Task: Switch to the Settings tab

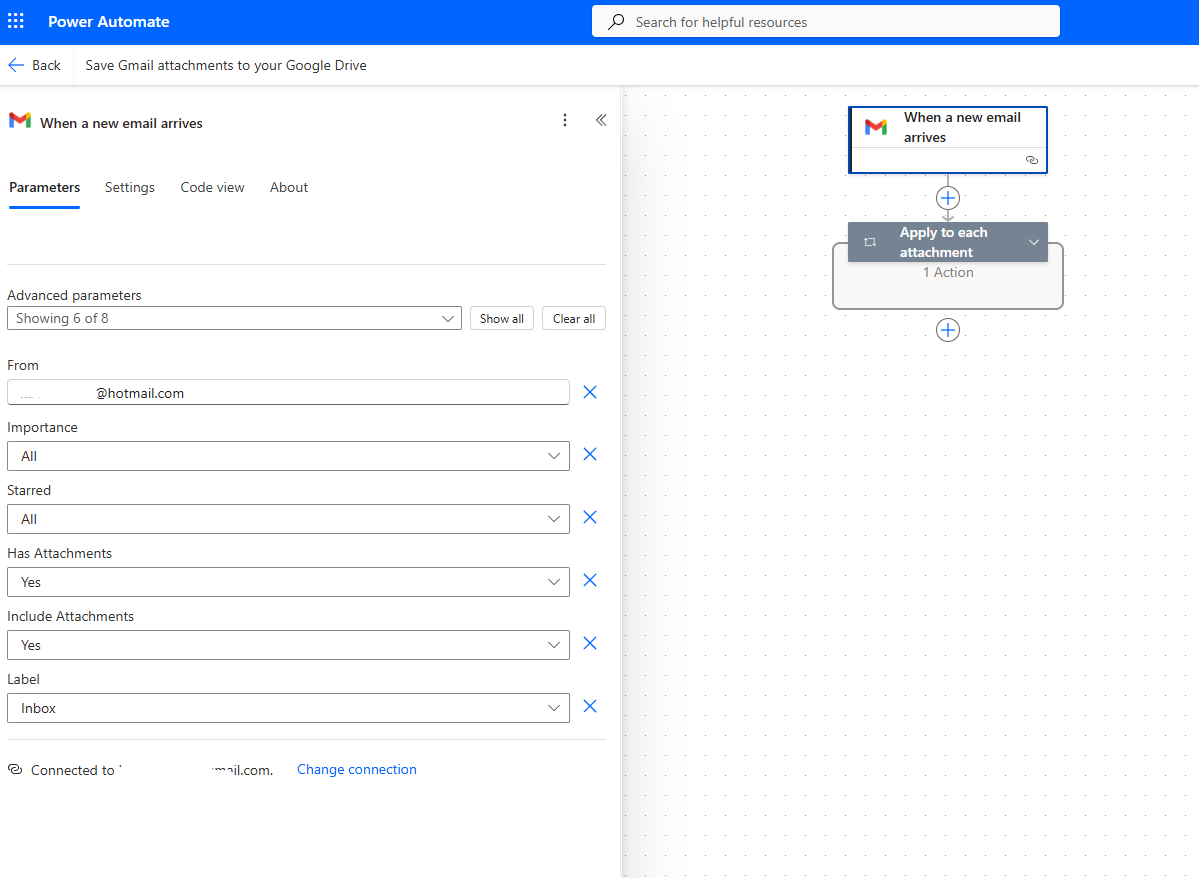Action: [x=130, y=187]
